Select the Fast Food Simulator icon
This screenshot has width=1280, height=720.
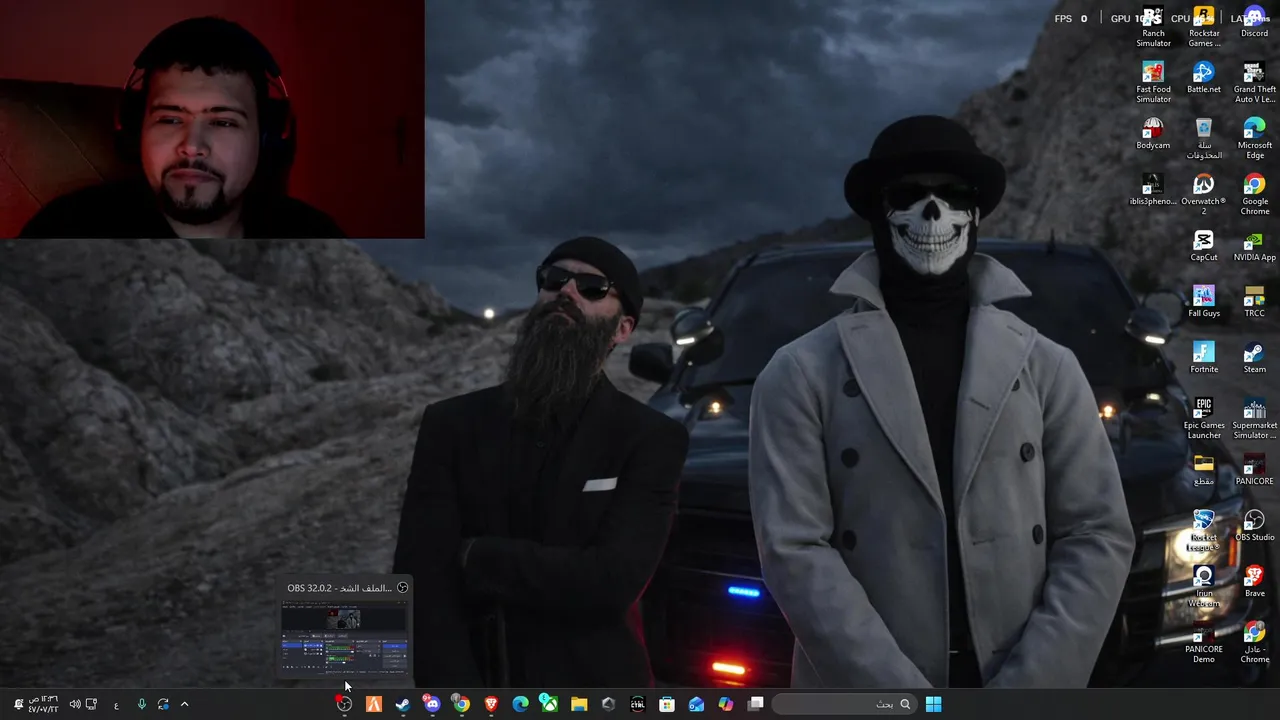tap(1153, 83)
